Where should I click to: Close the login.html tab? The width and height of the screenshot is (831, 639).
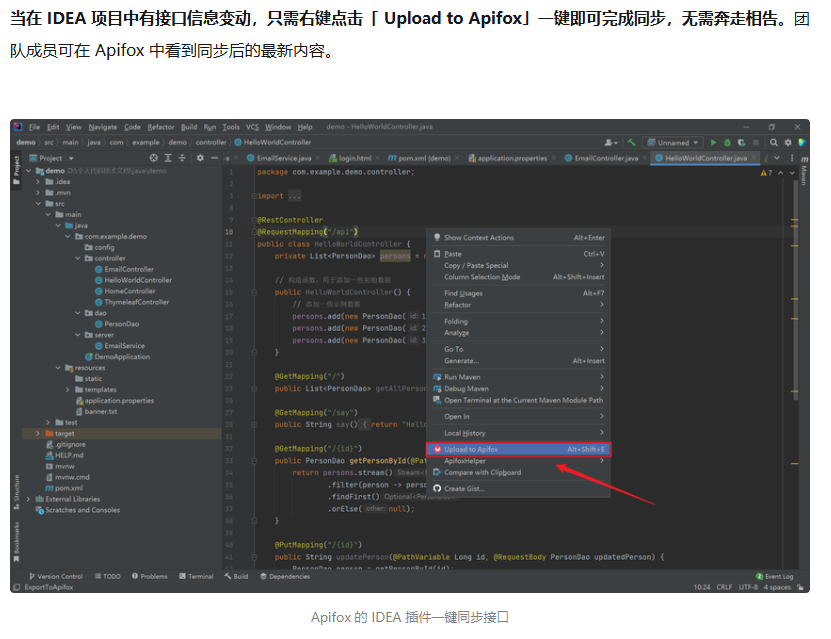click(x=377, y=158)
